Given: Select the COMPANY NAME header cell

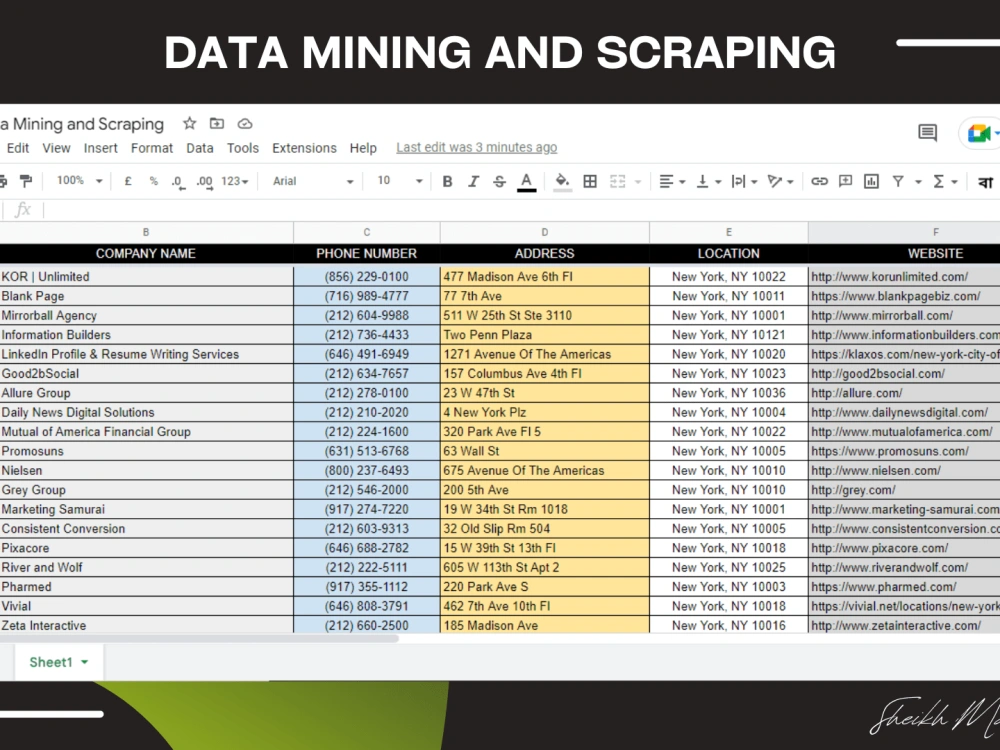Looking at the screenshot, I should (x=146, y=253).
